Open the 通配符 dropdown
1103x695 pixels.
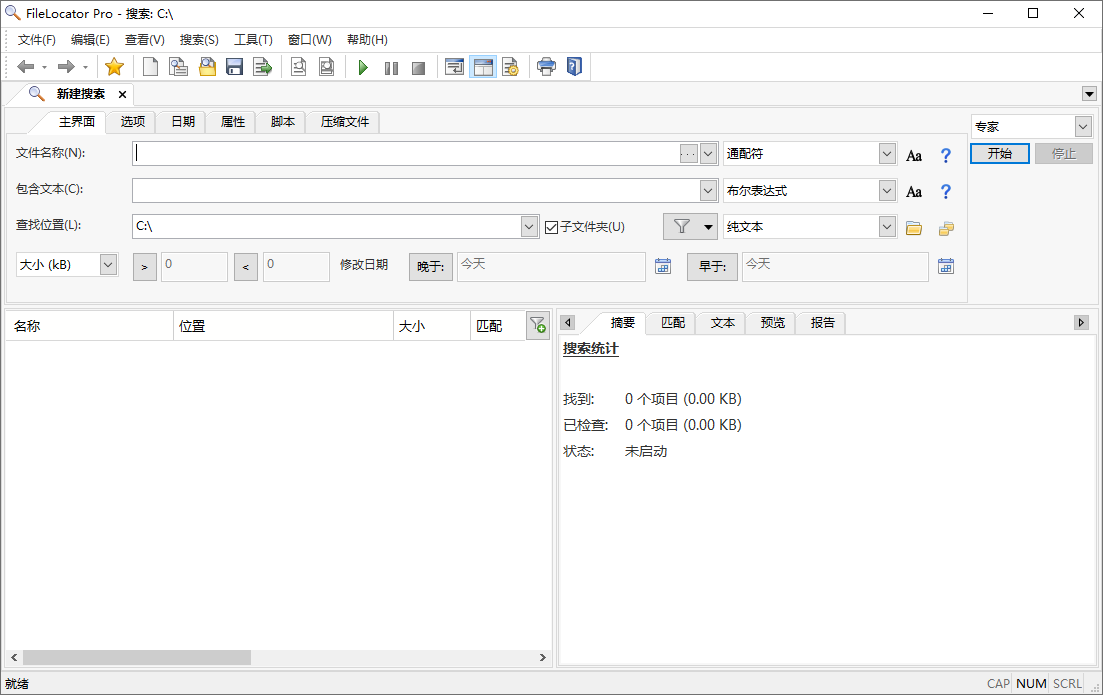886,153
